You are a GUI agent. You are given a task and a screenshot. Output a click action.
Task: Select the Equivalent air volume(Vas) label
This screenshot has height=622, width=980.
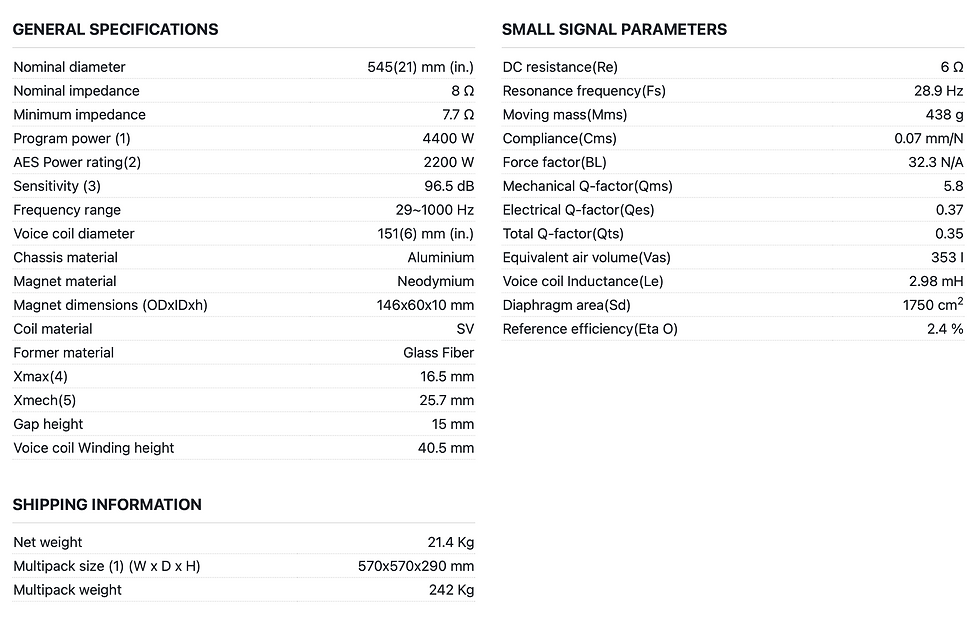586,257
